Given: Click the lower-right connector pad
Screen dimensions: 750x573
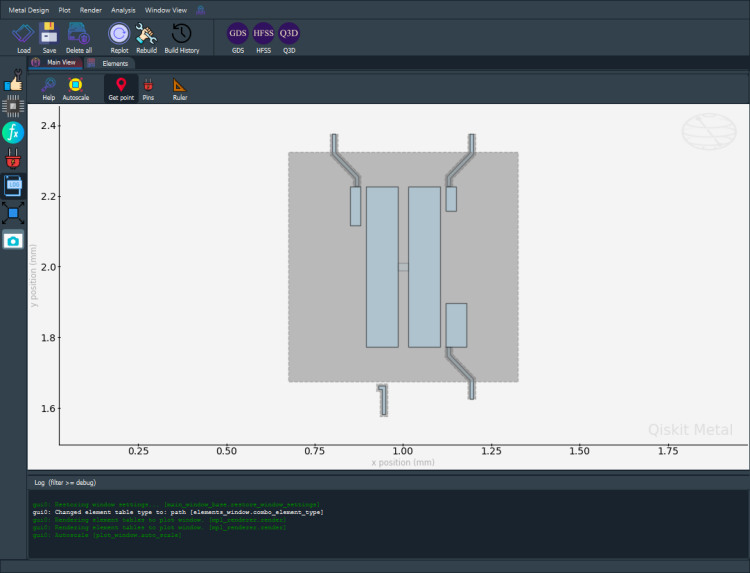Looking at the screenshot, I should pyautogui.click(x=456, y=325).
